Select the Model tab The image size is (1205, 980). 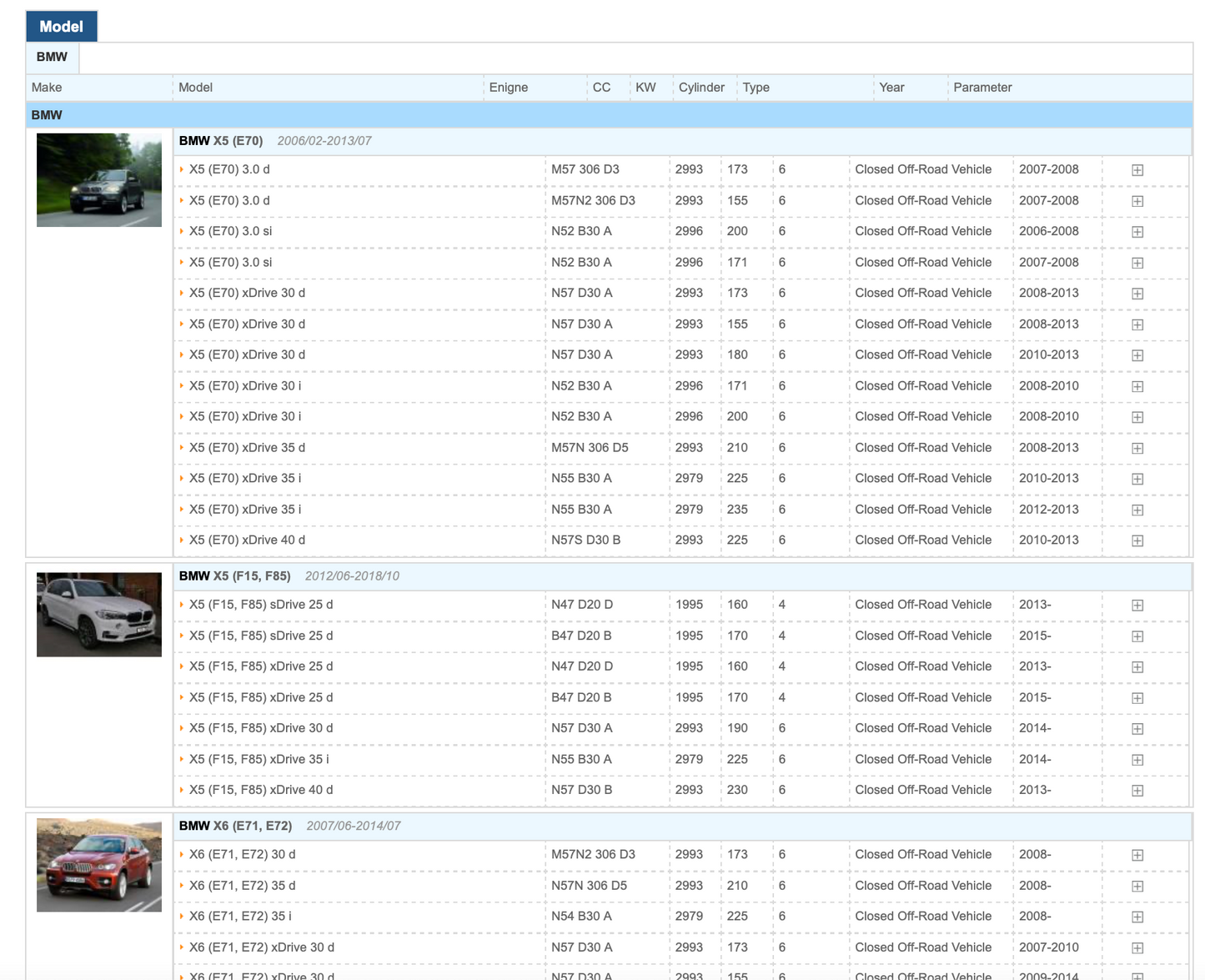[62, 27]
